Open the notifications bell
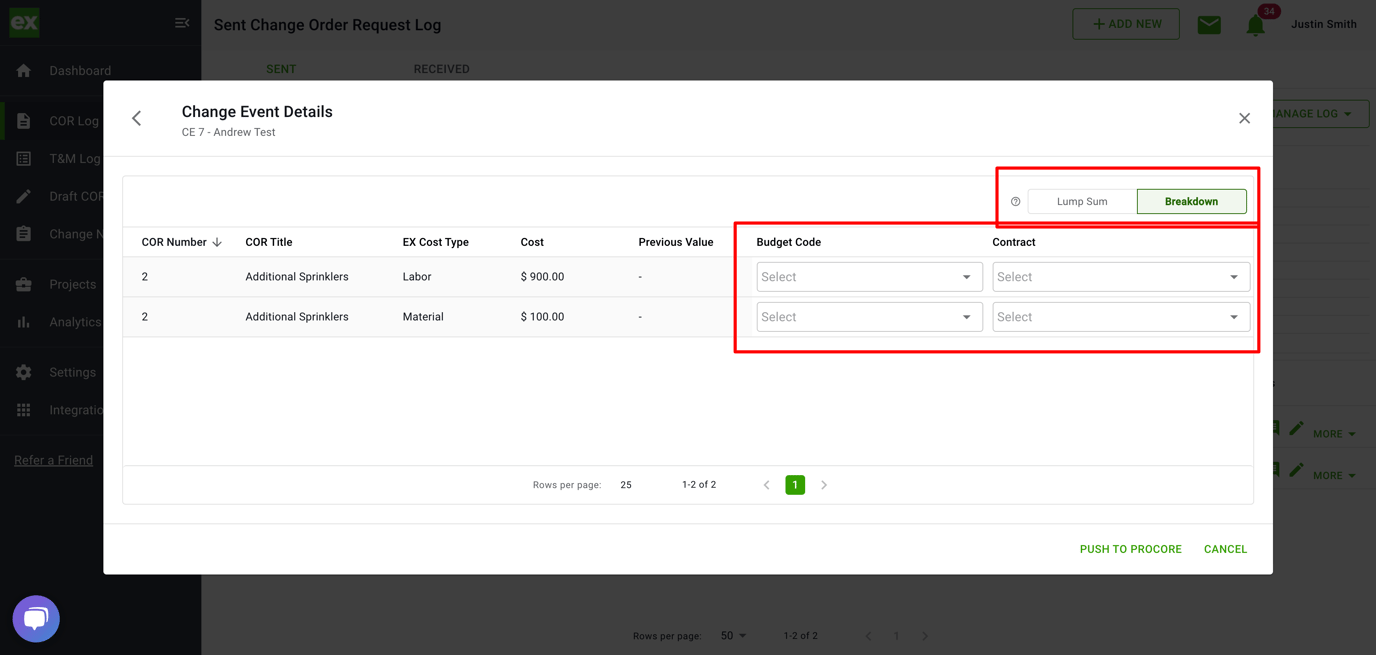This screenshot has height=655, width=1376. tap(1255, 24)
